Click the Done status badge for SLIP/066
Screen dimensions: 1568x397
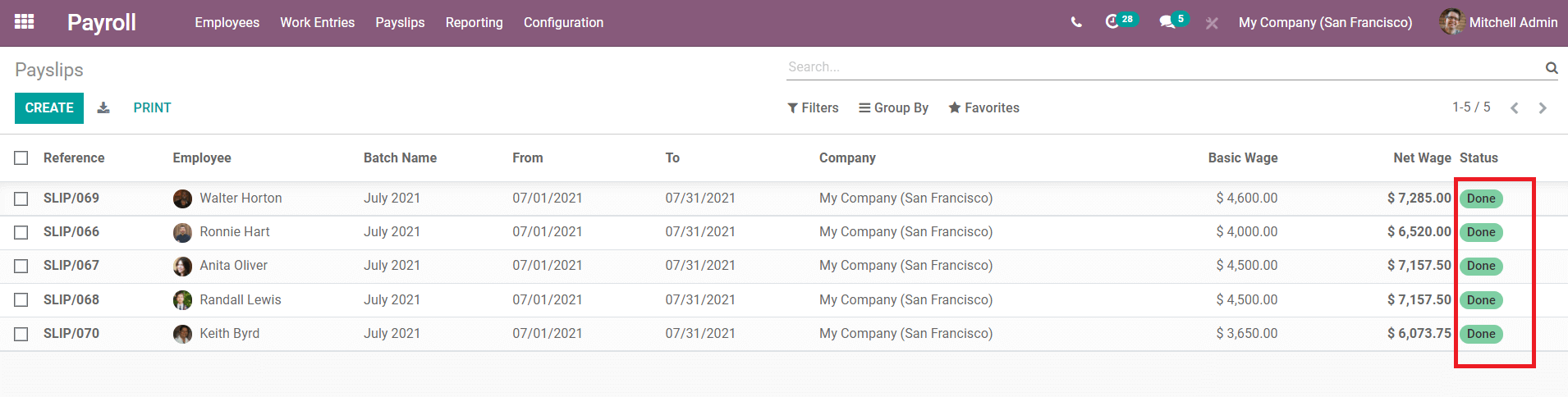coord(1480,232)
